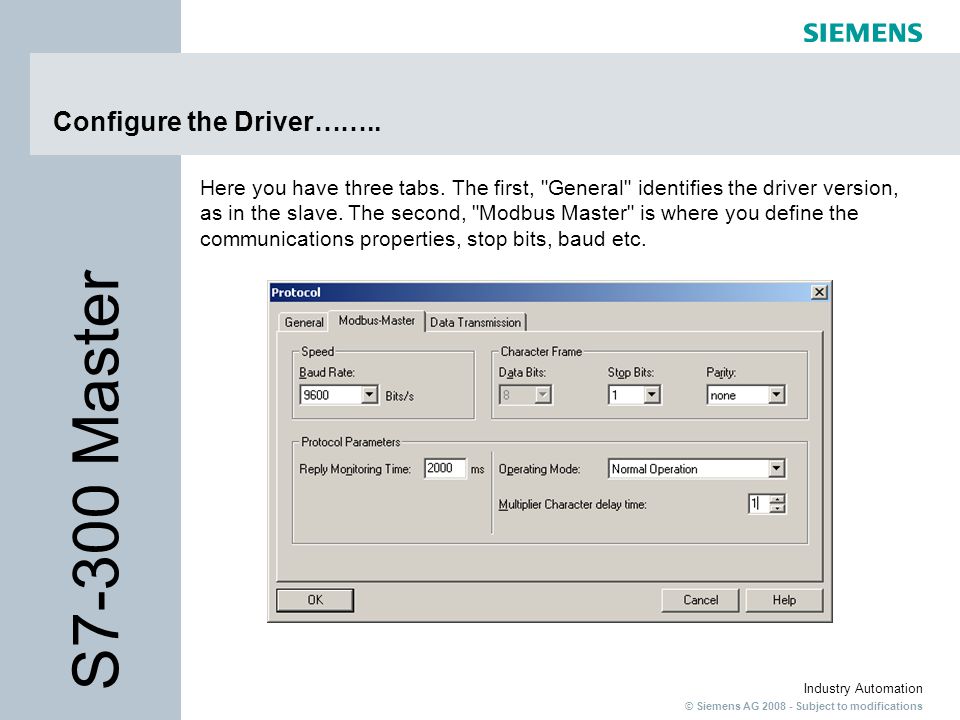Expand the Operating Mode dropdown
Image resolution: width=960 pixels, height=720 pixels.
776,469
